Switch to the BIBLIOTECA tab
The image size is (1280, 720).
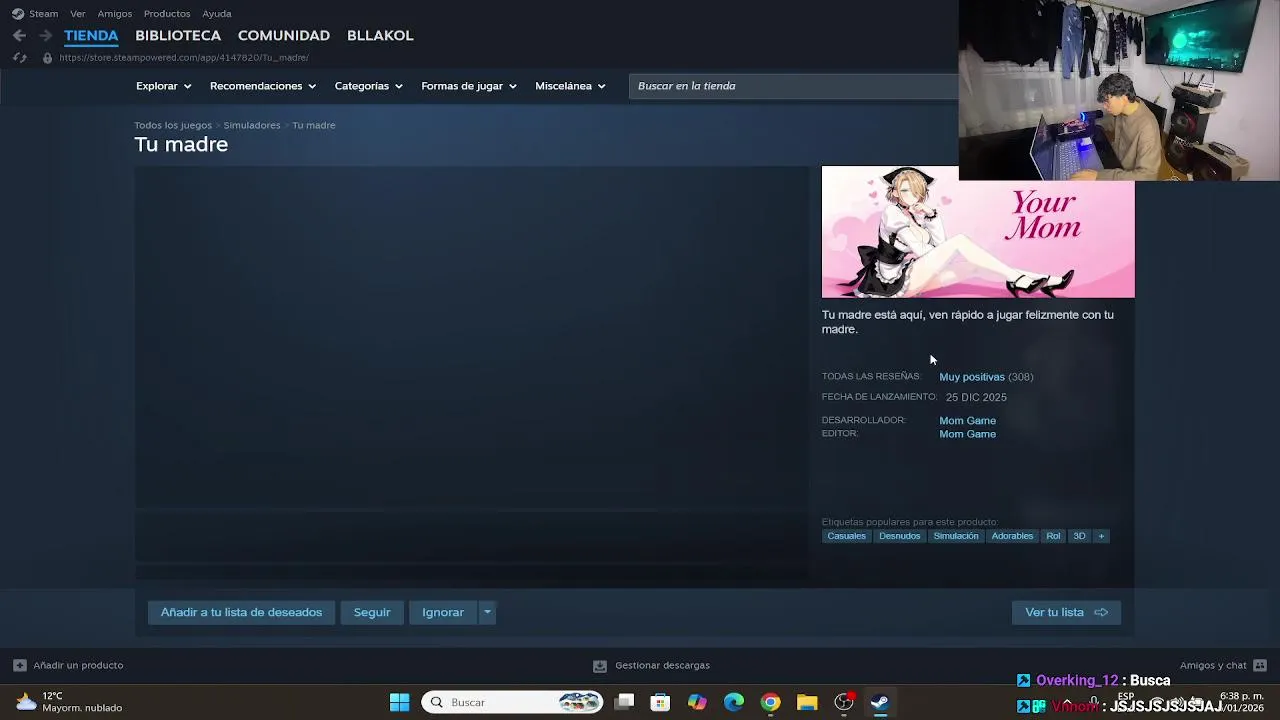[x=178, y=35]
